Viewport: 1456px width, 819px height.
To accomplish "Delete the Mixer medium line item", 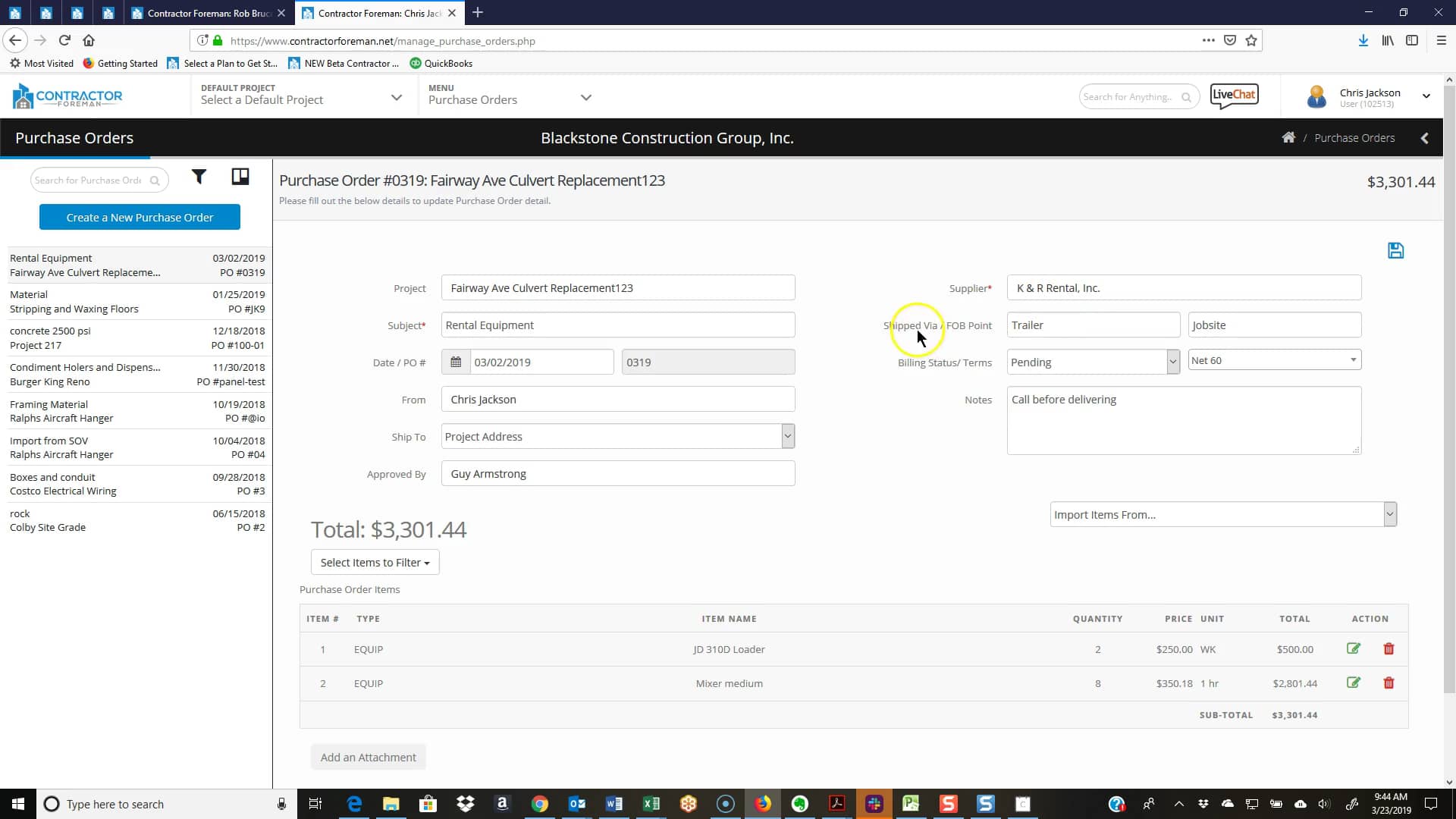I will (1389, 682).
